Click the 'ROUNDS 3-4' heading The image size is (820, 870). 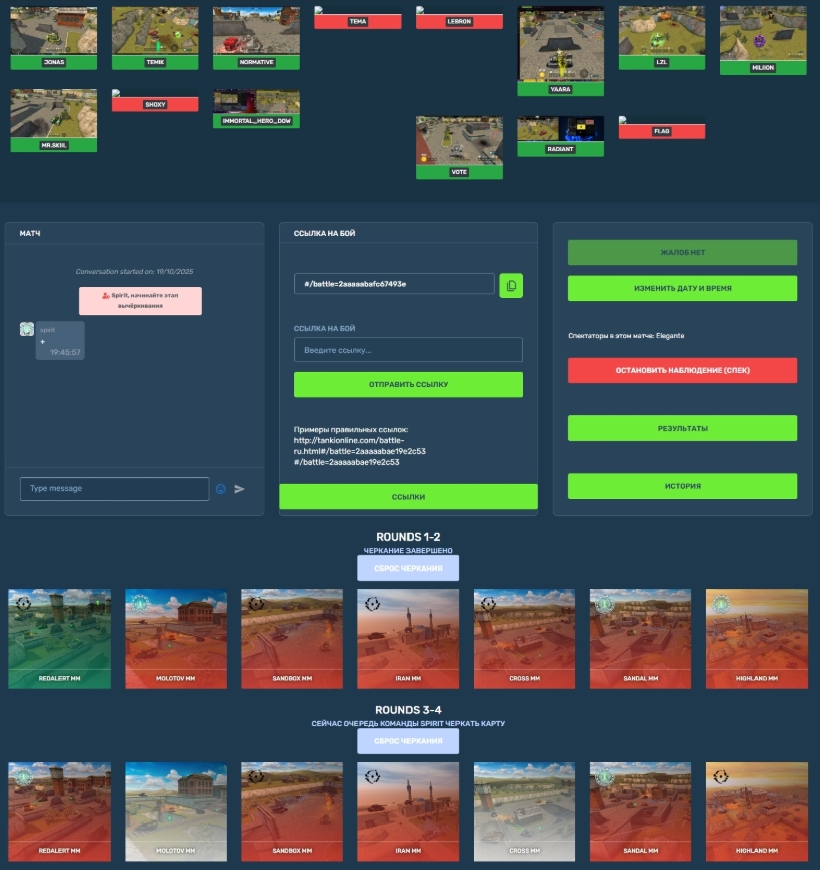(x=408, y=710)
